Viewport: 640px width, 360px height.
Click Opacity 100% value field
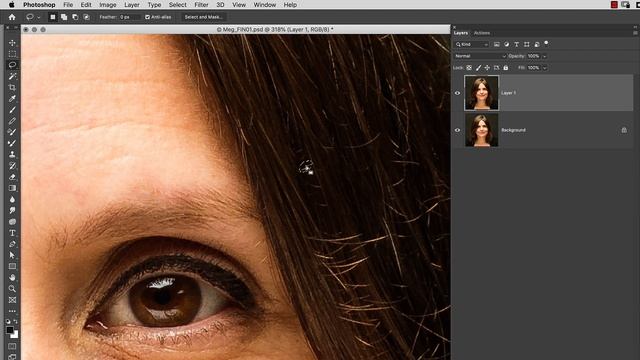click(533, 56)
